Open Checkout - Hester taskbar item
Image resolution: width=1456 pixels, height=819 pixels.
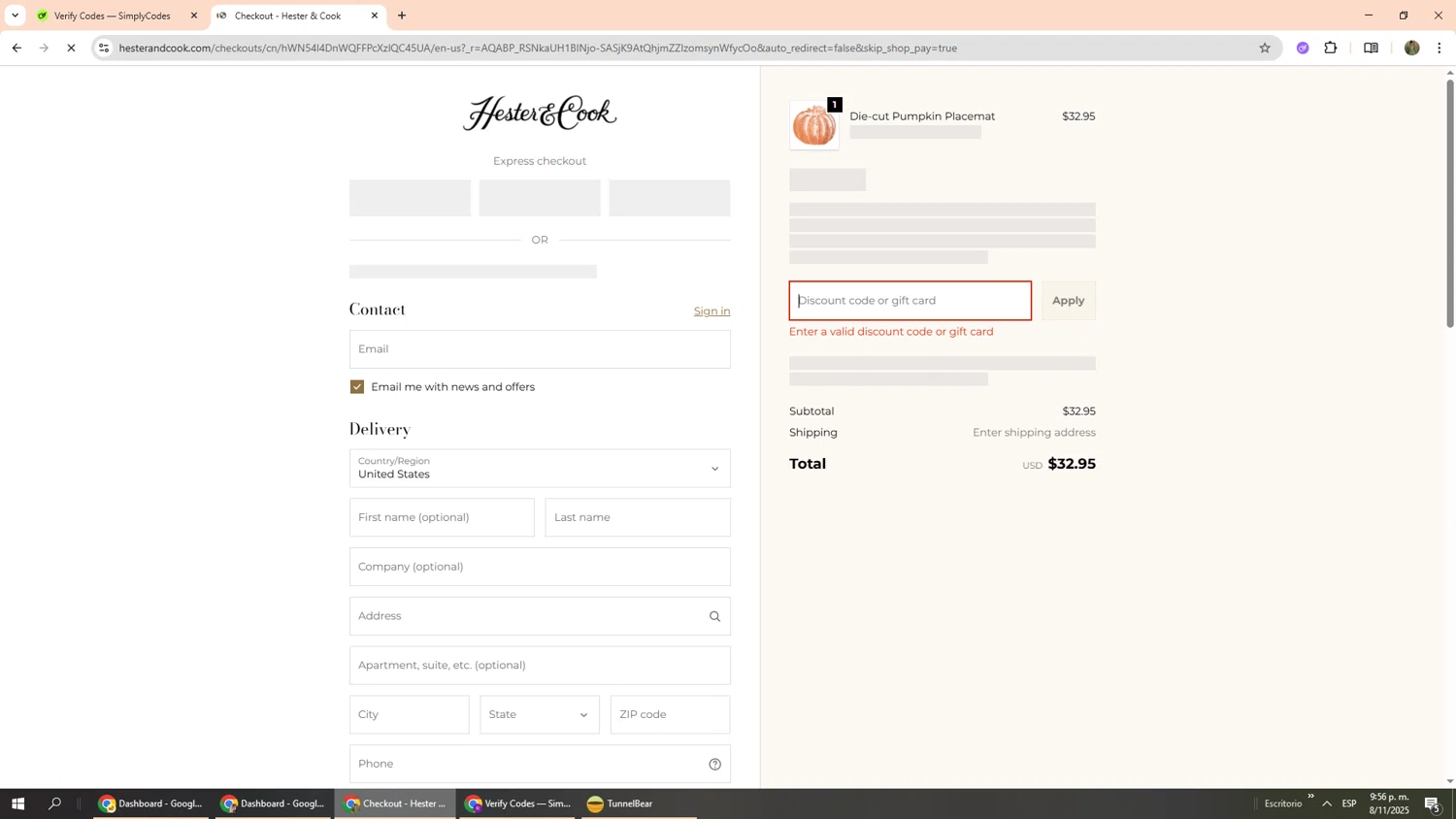pos(395,803)
